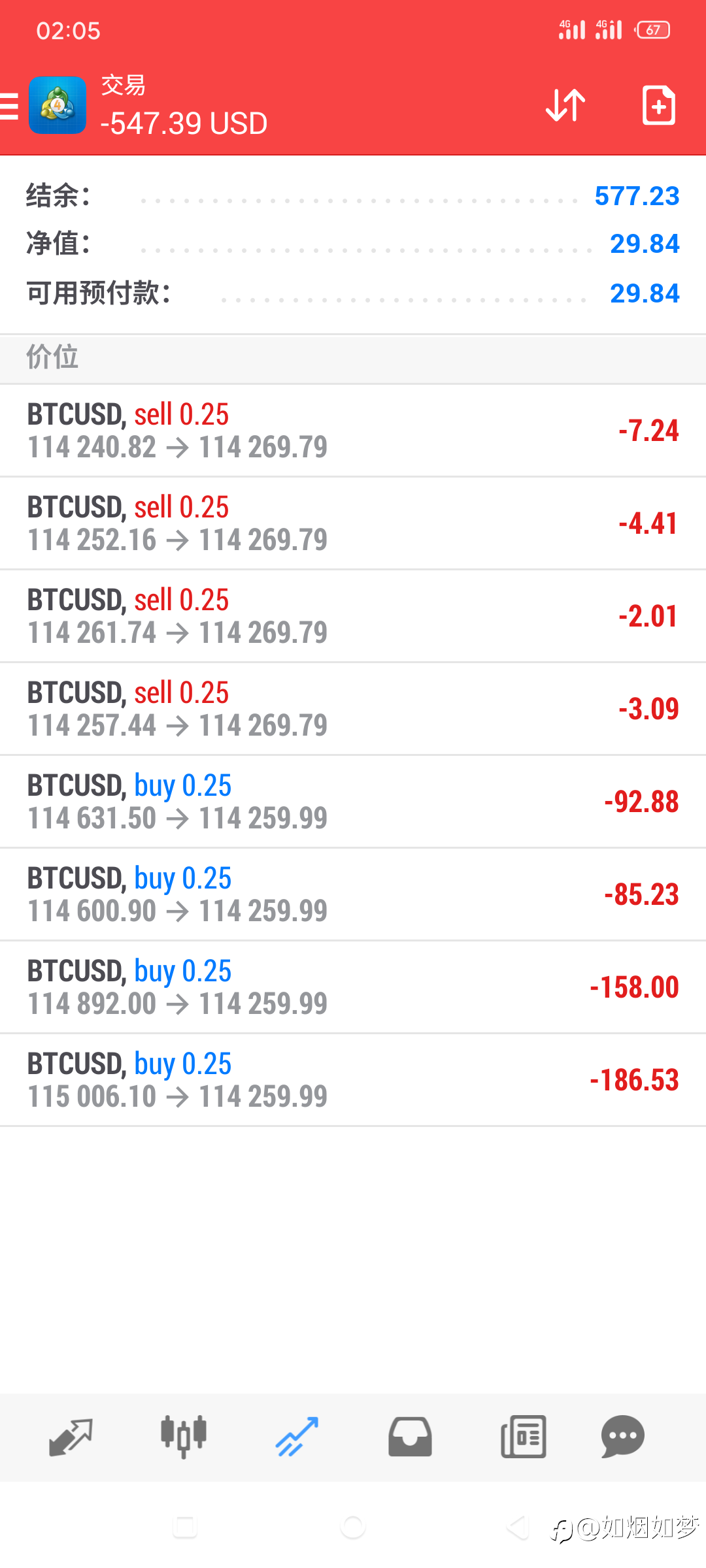Tap Android back navigation triangle
Viewport: 706px width, 1568px height.
pyautogui.click(x=518, y=1527)
